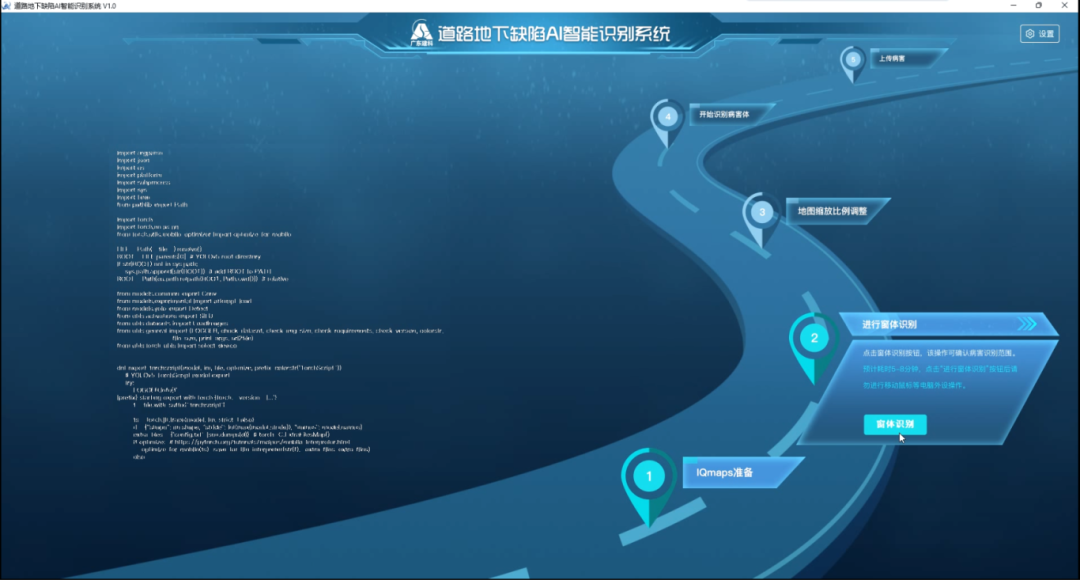Open the IQmaps准备 step label
1080x580 pixels.
pyautogui.click(x=738, y=472)
